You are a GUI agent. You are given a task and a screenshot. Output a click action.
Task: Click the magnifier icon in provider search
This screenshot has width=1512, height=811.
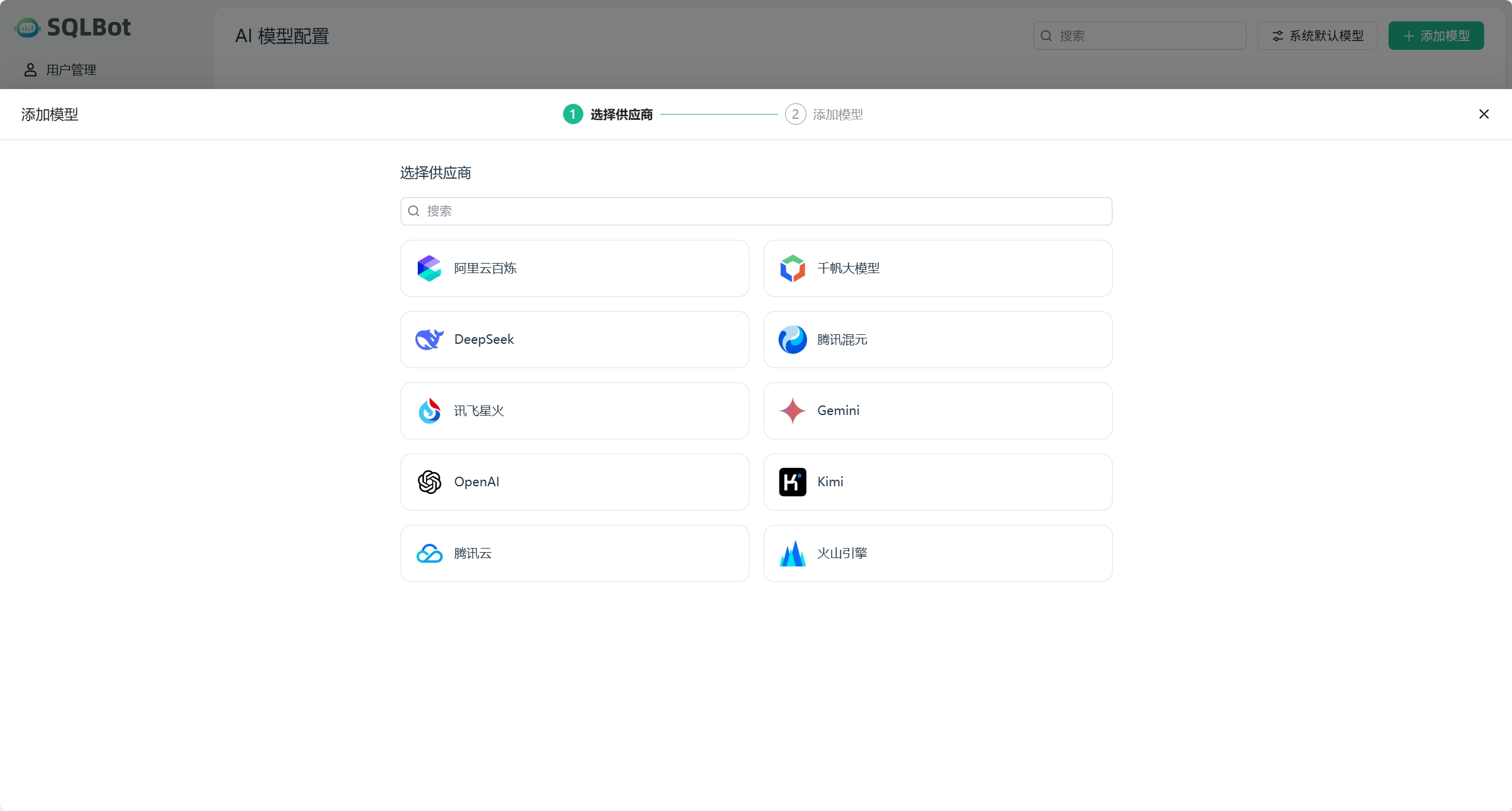[x=414, y=211]
